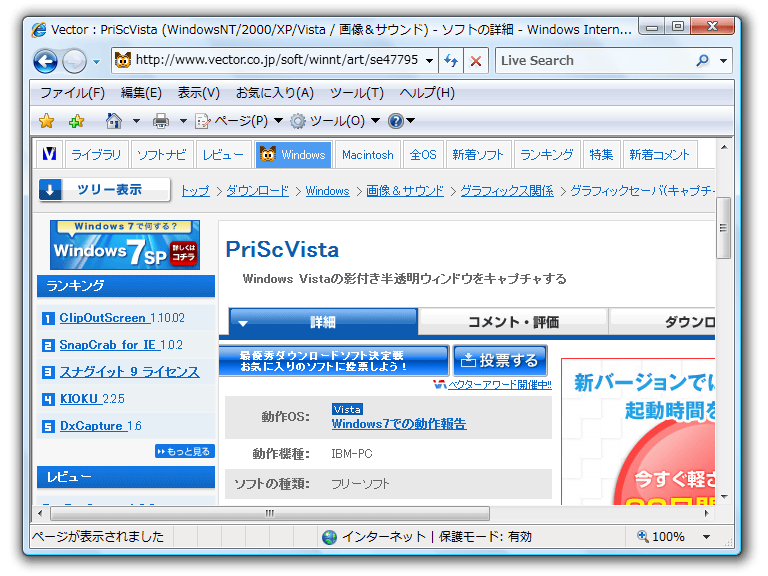Click the internet zone globe icon
The width and height of the screenshot is (768, 576).
[329, 537]
